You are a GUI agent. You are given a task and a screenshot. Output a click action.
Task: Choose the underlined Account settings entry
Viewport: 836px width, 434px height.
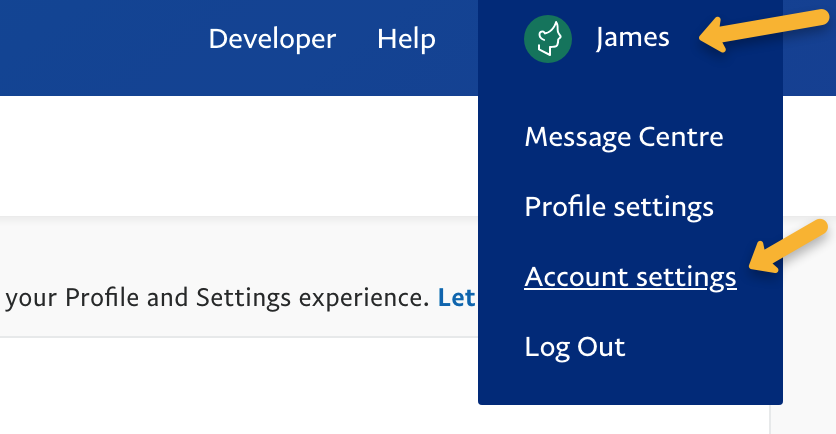pyautogui.click(x=630, y=277)
